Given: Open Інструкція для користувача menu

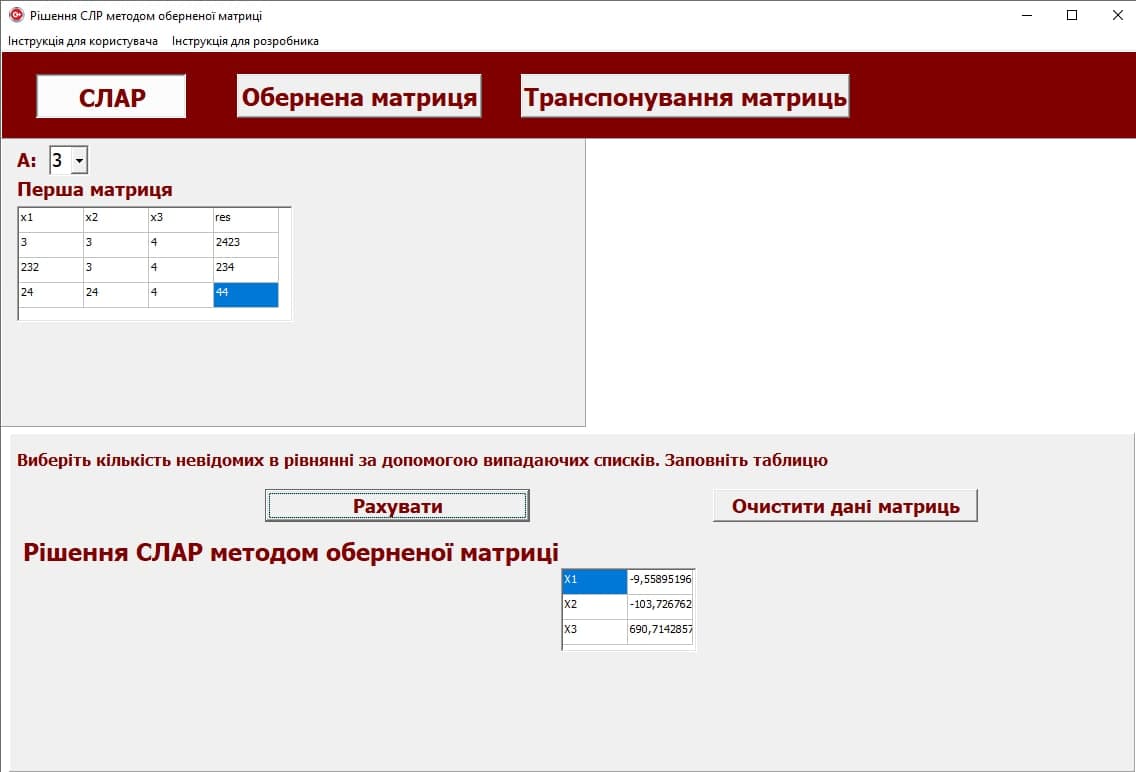Looking at the screenshot, I should pos(83,41).
